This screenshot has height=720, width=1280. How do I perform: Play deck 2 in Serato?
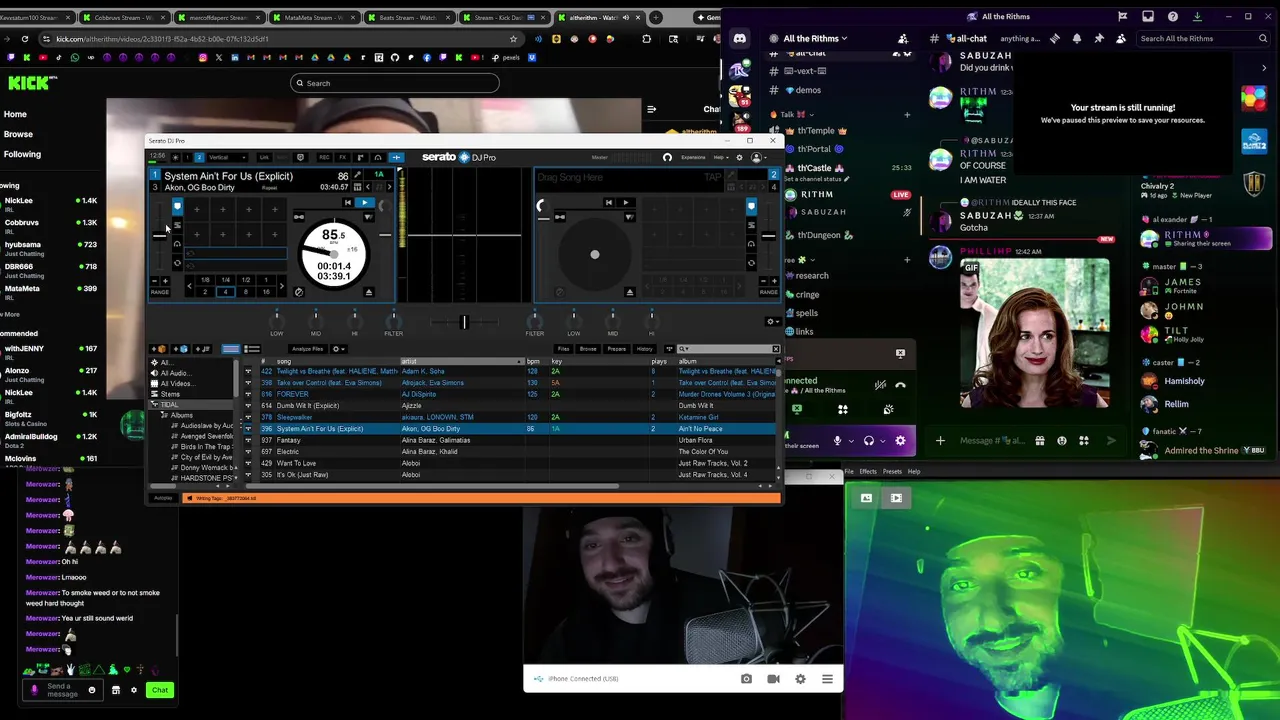tap(626, 203)
